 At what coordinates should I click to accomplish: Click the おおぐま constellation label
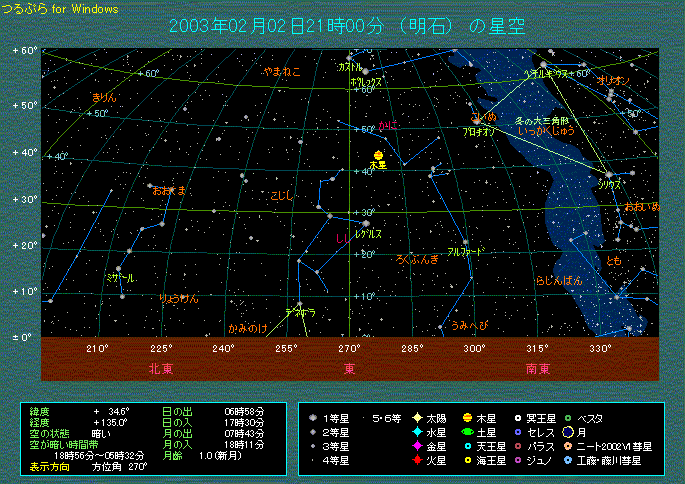pyautogui.click(x=170, y=190)
